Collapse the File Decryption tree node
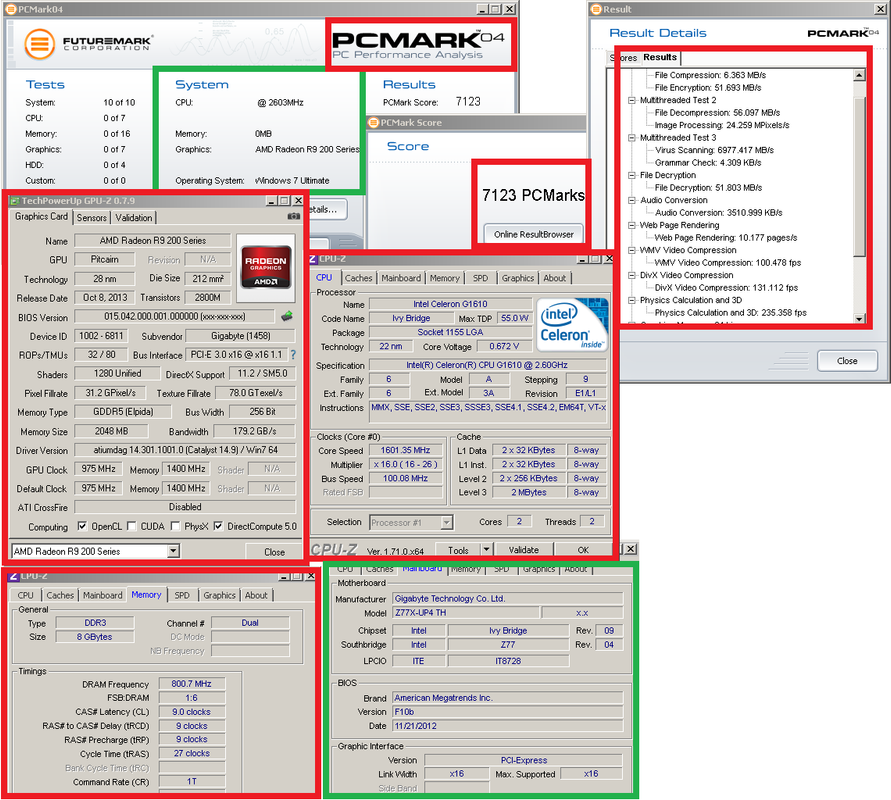The width and height of the screenshot is (891, 800). [631, 175]
